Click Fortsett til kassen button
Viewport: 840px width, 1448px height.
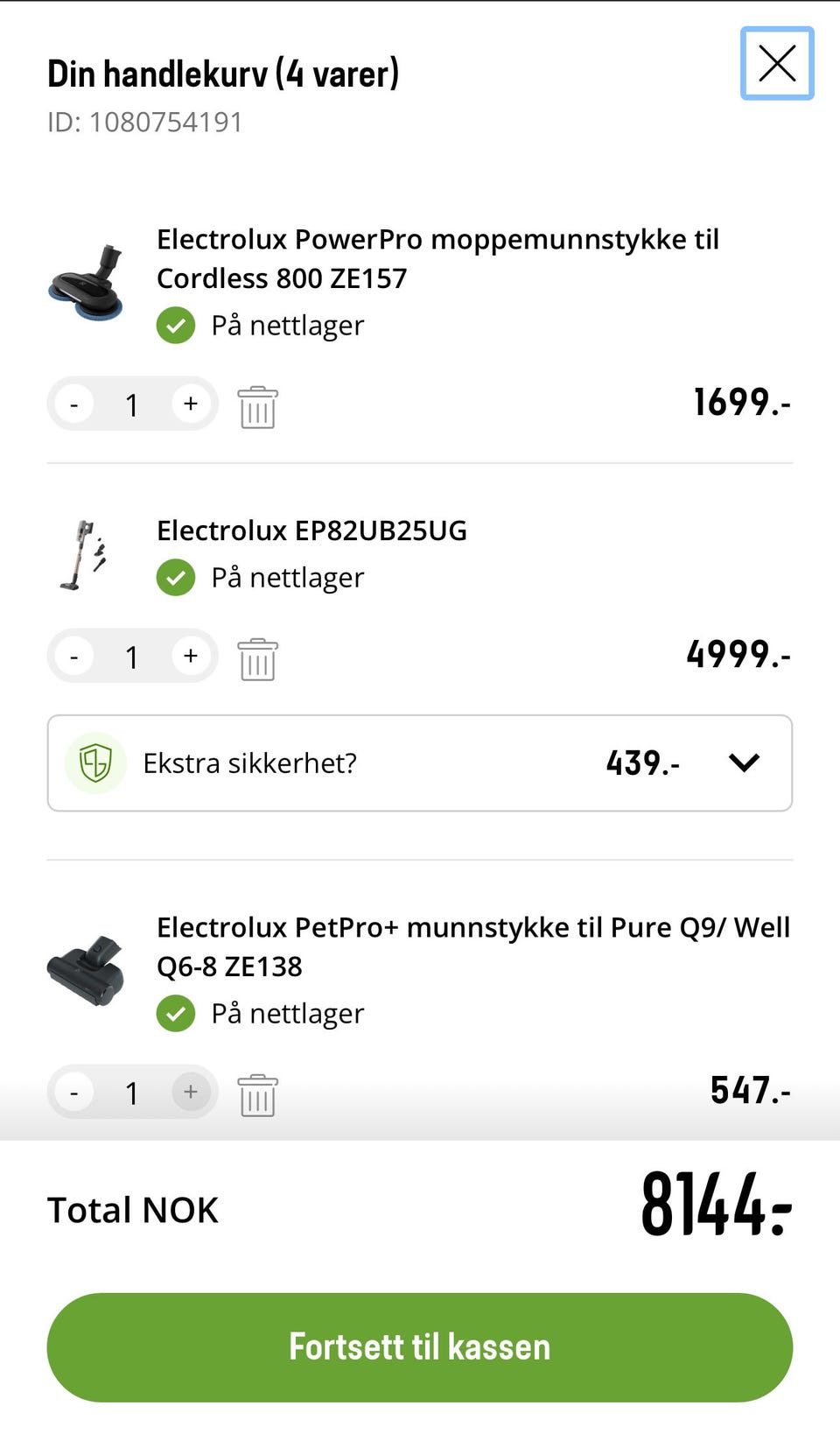[x=420, y=1346]
